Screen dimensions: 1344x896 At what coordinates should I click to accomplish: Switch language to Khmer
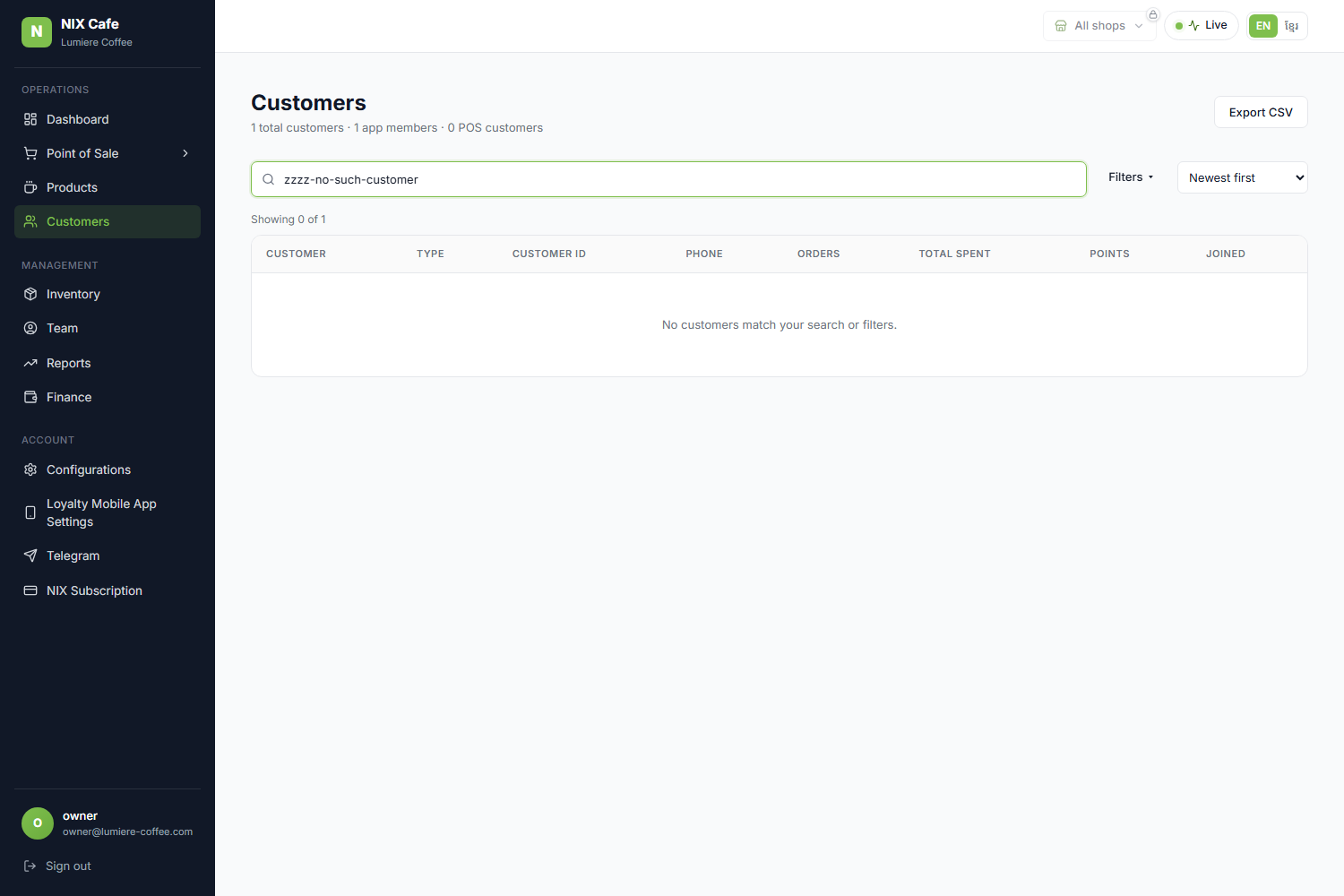[x=1291, y=26]
